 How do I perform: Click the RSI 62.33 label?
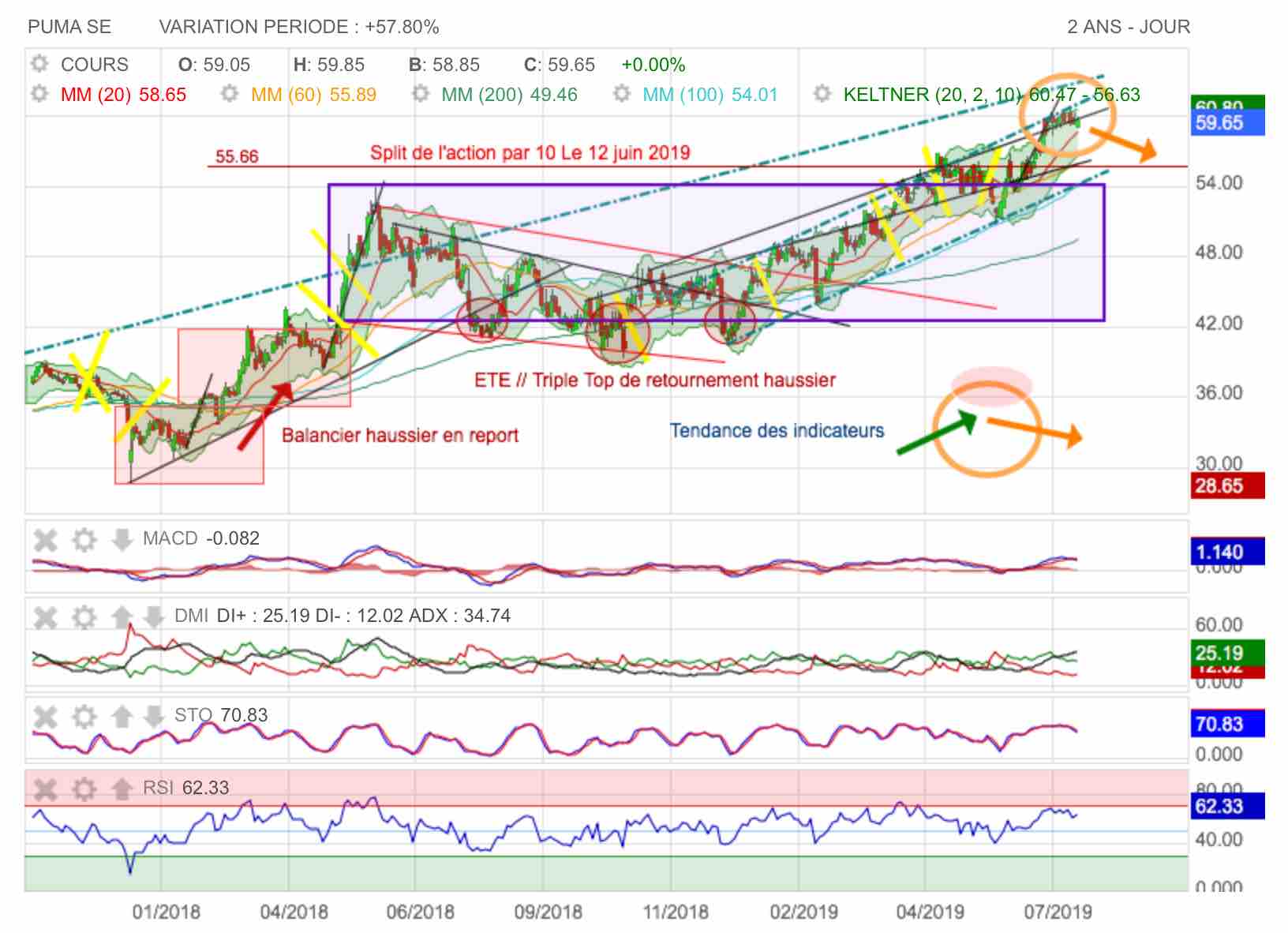point(185,788)
